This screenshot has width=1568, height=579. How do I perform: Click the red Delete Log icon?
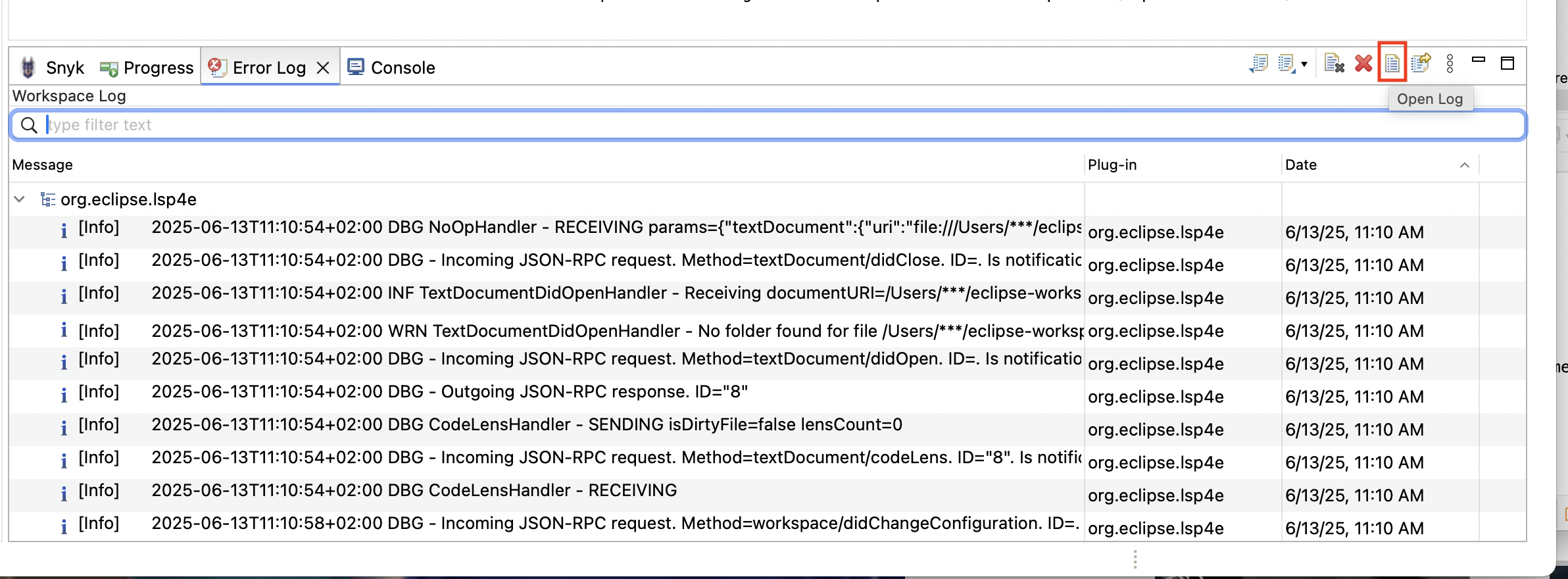(x=1363, y=64)
